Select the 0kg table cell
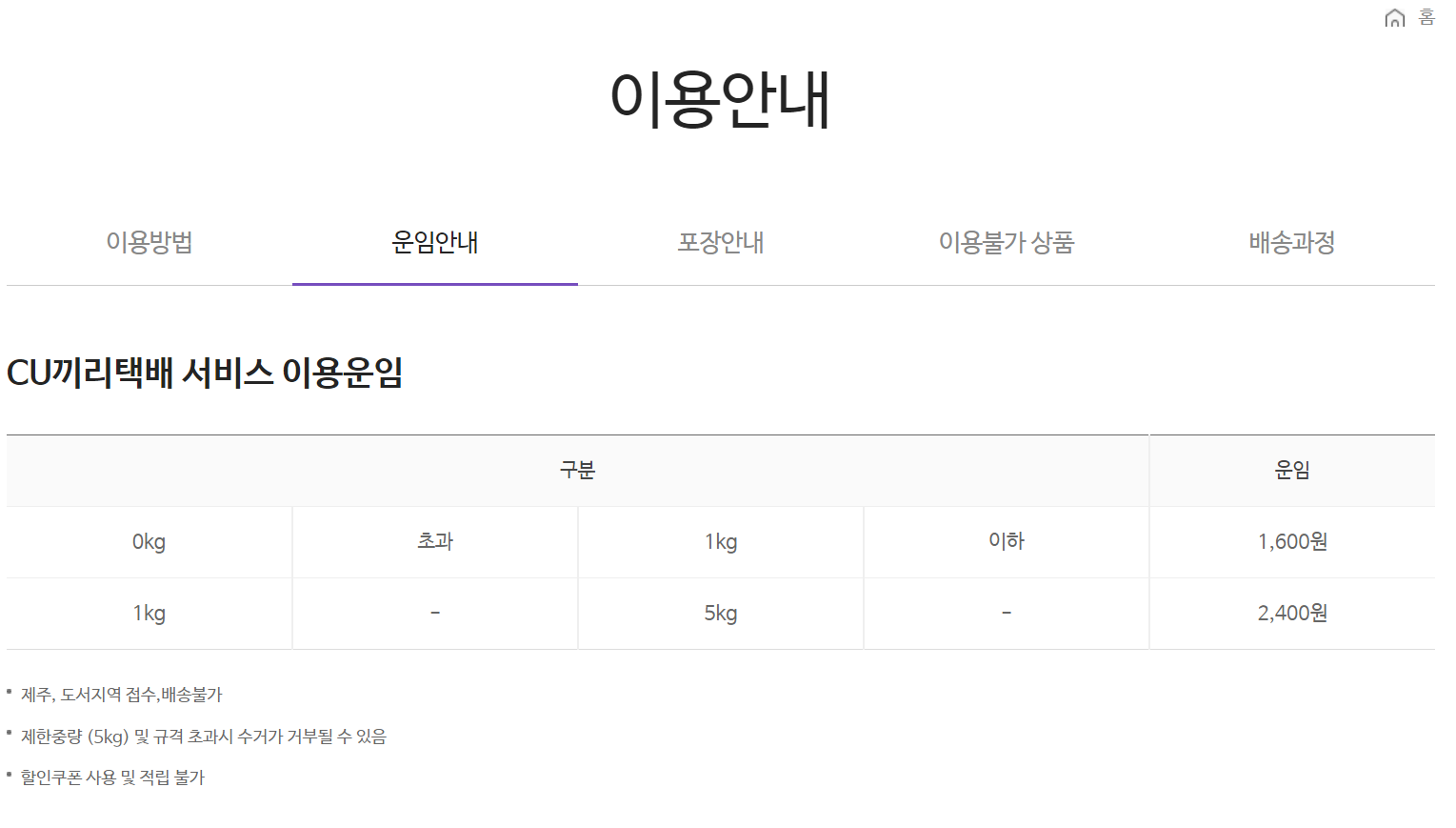 coord(150,542)
